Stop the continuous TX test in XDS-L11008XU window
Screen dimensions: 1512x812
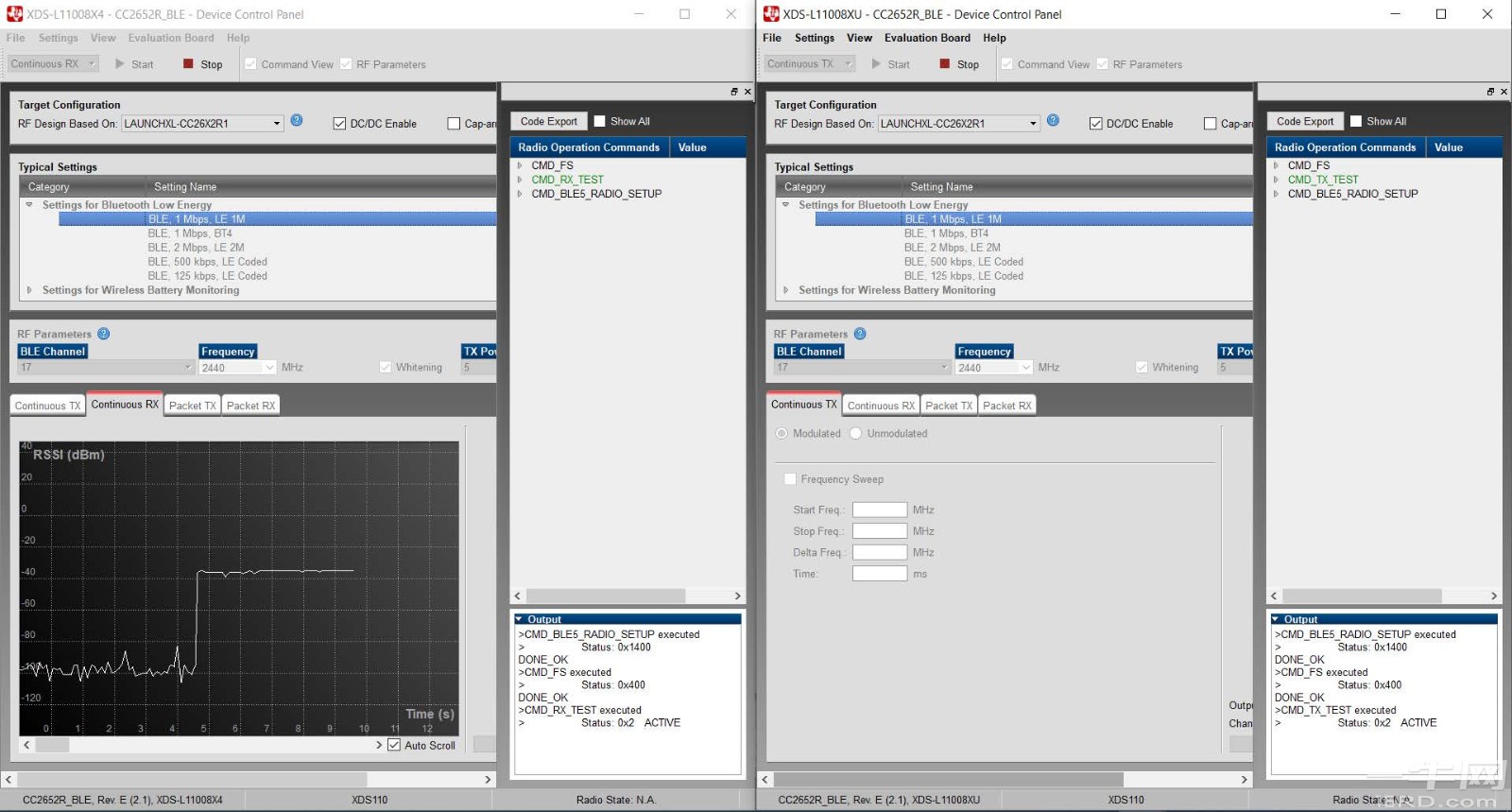coord(958,64)
